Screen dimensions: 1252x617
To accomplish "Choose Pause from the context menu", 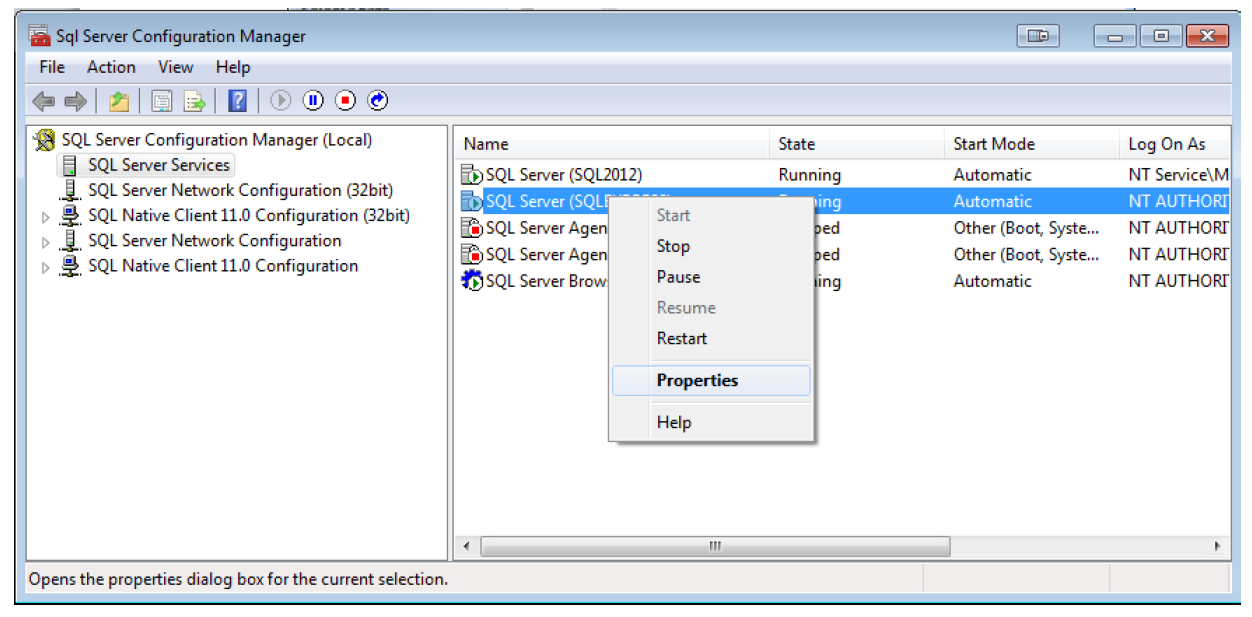I will point(712,277).
